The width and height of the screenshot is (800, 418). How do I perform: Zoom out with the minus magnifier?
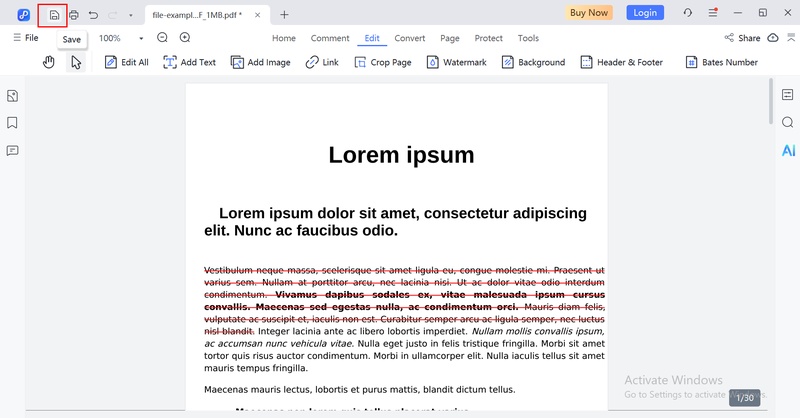point(162,37)
